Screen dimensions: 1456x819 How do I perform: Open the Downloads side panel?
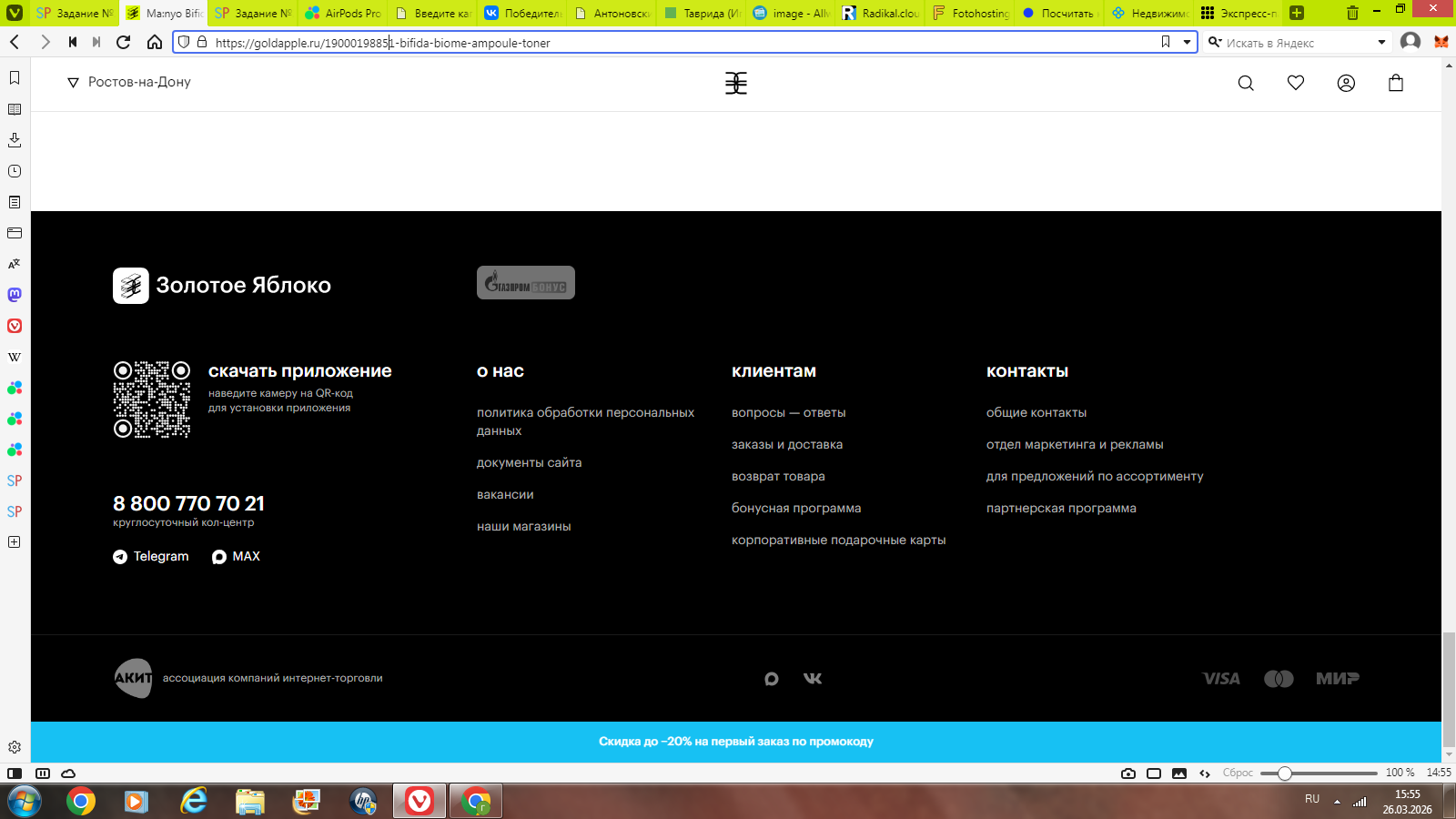15,140
